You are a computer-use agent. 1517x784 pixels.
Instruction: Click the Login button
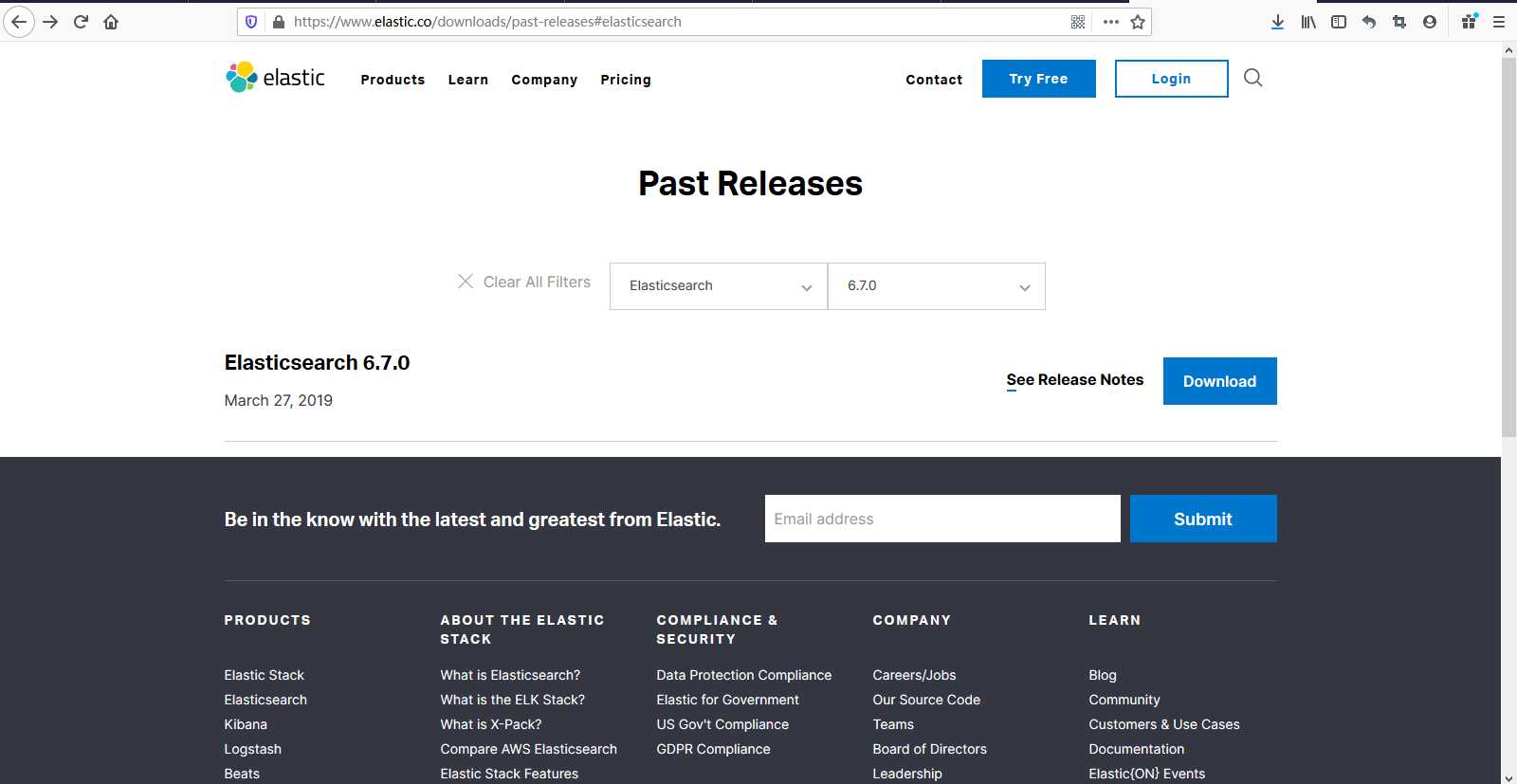coord(1172,79)
